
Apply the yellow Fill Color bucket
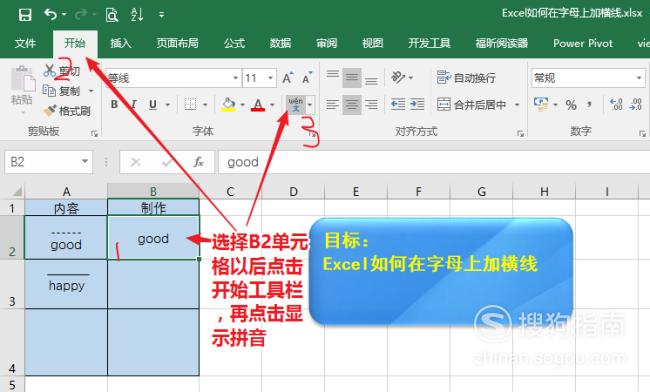point(228,104)
